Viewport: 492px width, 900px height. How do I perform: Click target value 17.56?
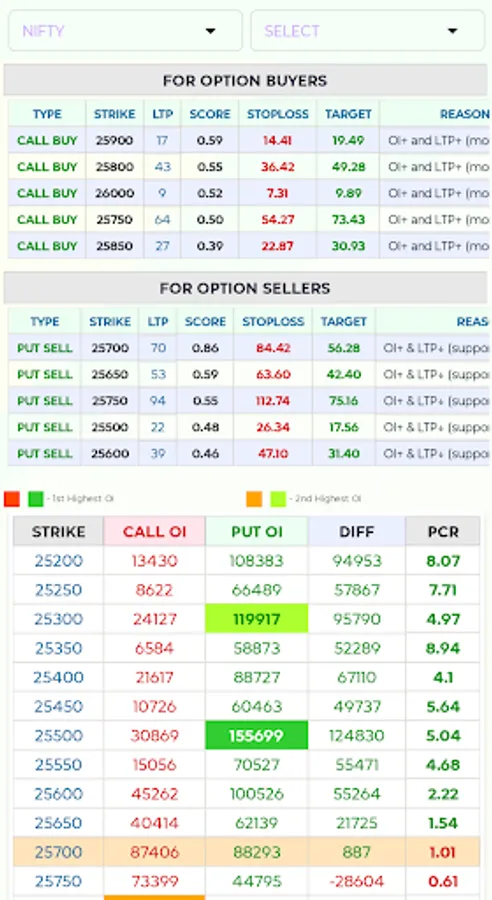tap(344, 427)
